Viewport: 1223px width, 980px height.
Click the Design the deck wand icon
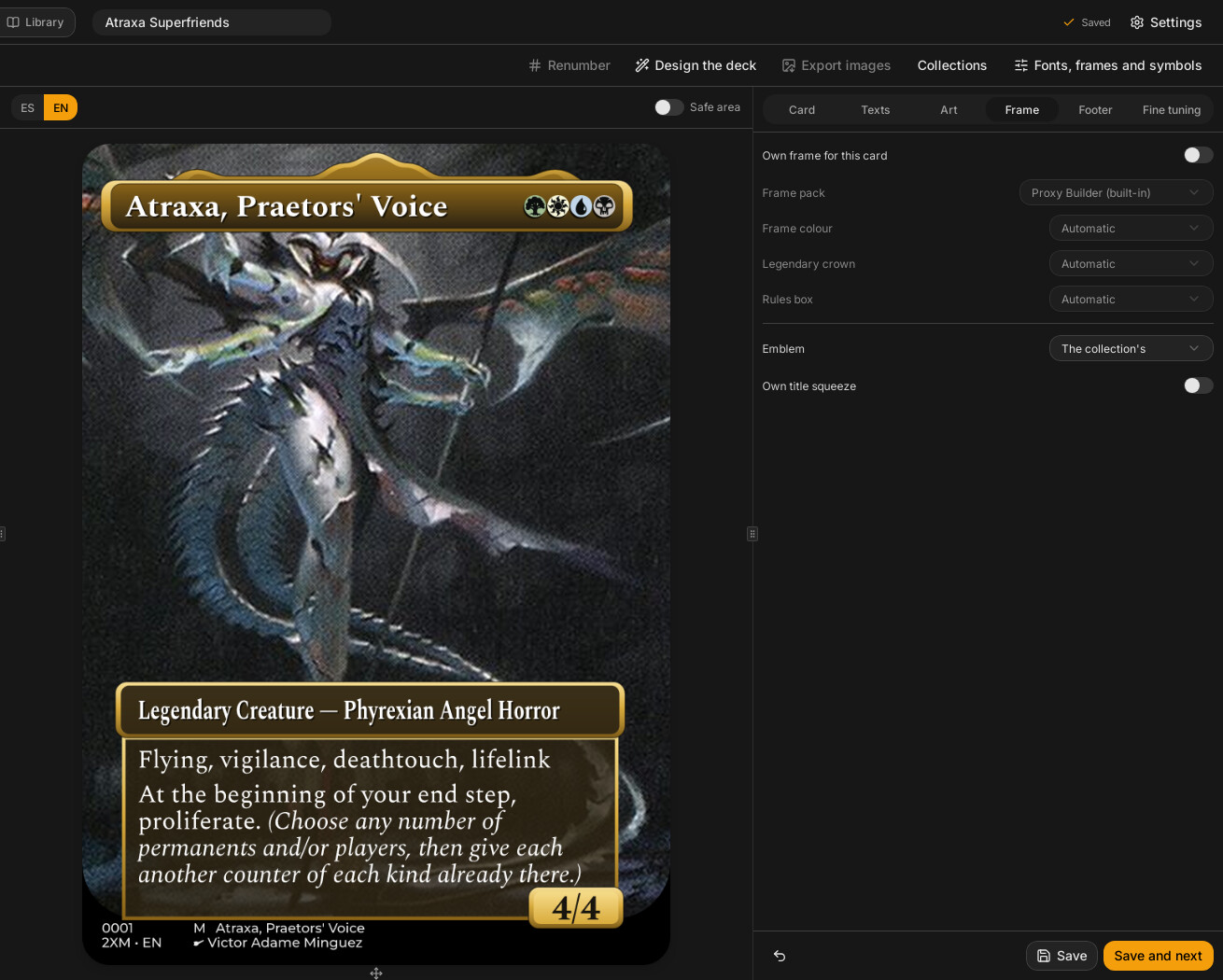(x=642, y=65)
